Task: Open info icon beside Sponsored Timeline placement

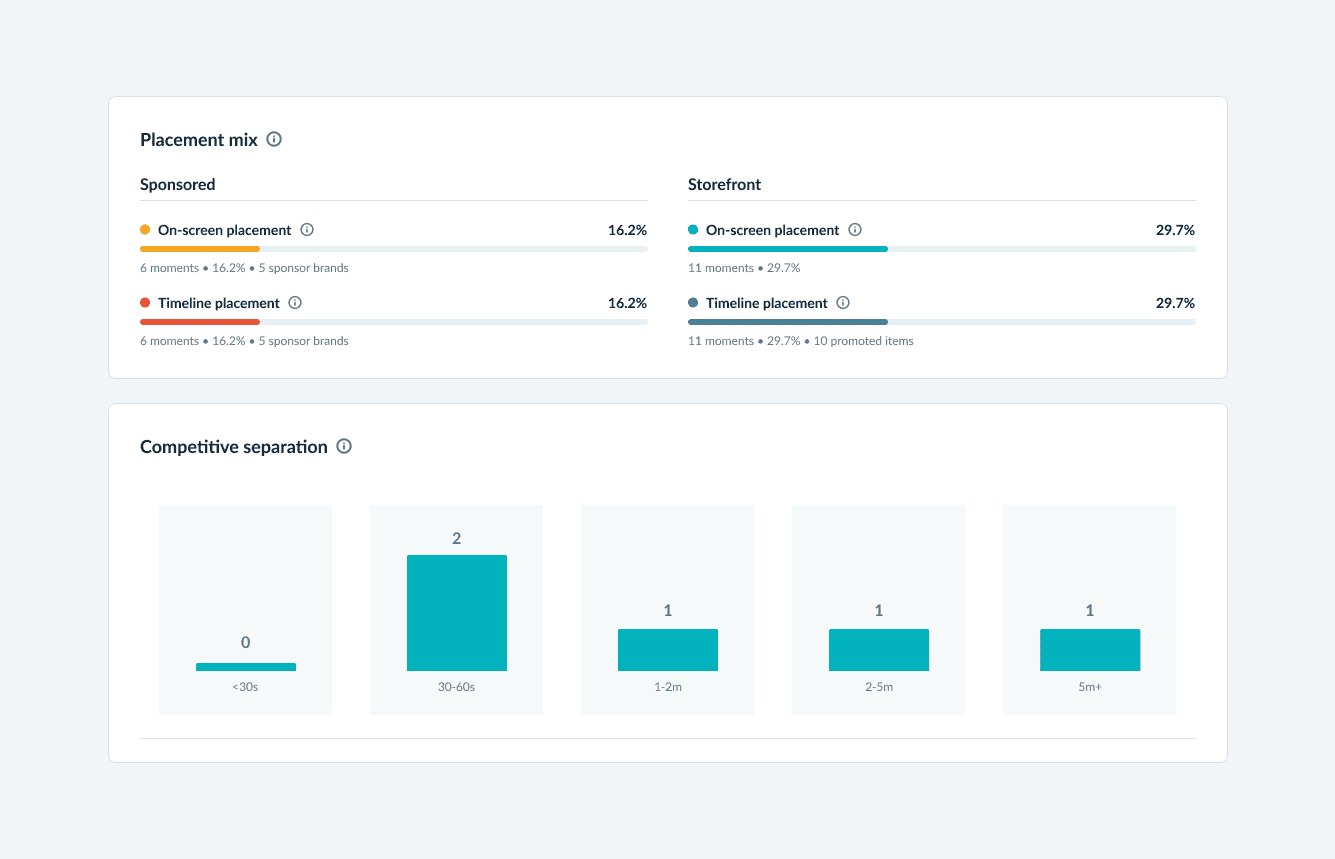Action: (295, 303)
